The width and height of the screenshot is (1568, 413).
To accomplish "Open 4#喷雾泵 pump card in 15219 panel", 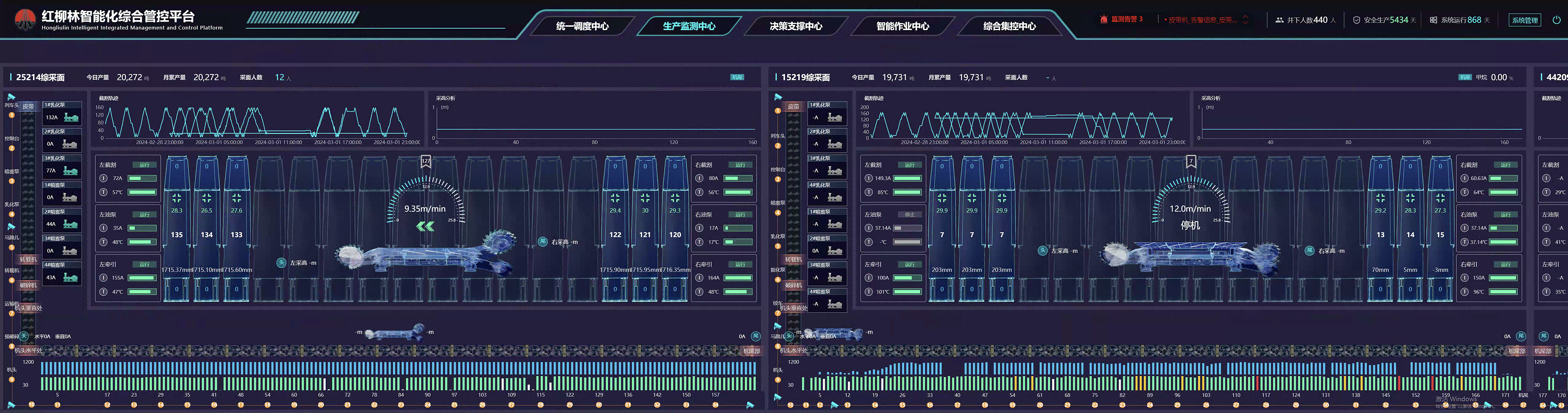I will [827, 300].
